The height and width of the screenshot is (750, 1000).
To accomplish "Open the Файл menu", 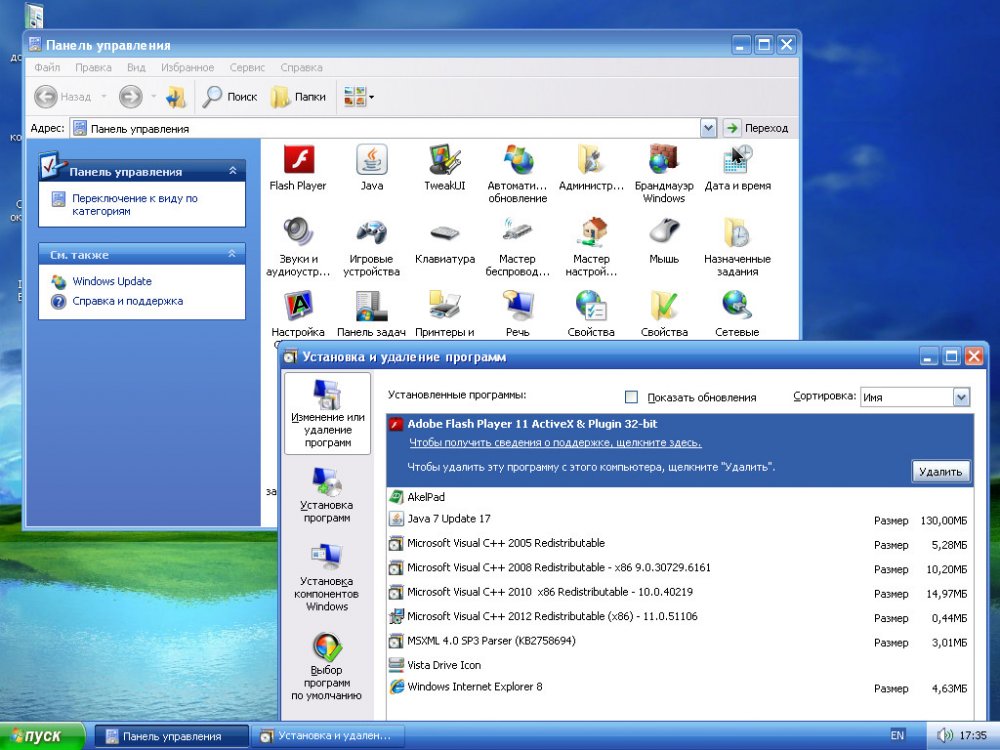I will [x=47, y=68].
